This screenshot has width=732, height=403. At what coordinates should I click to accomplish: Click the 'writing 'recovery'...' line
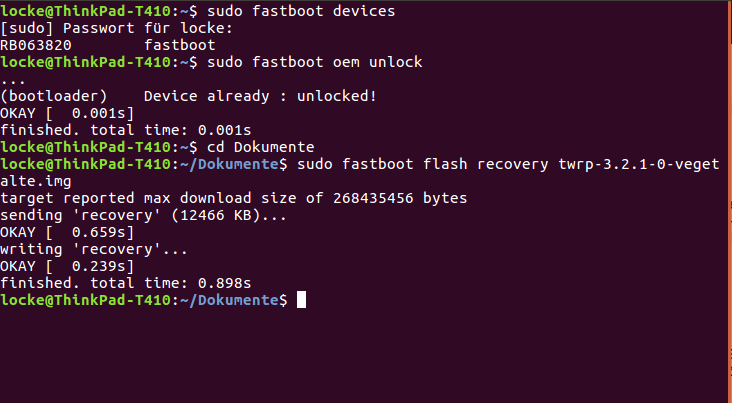94,249
